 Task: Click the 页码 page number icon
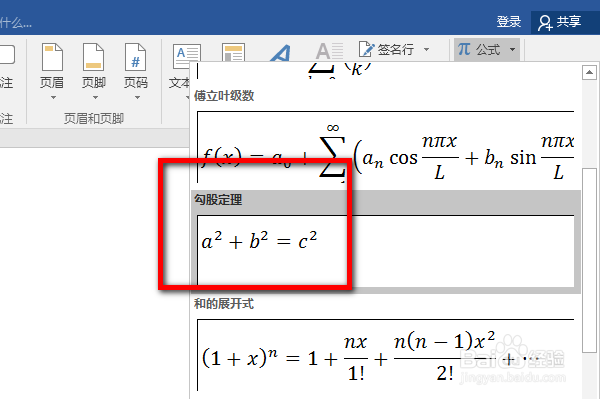(135, 57)
